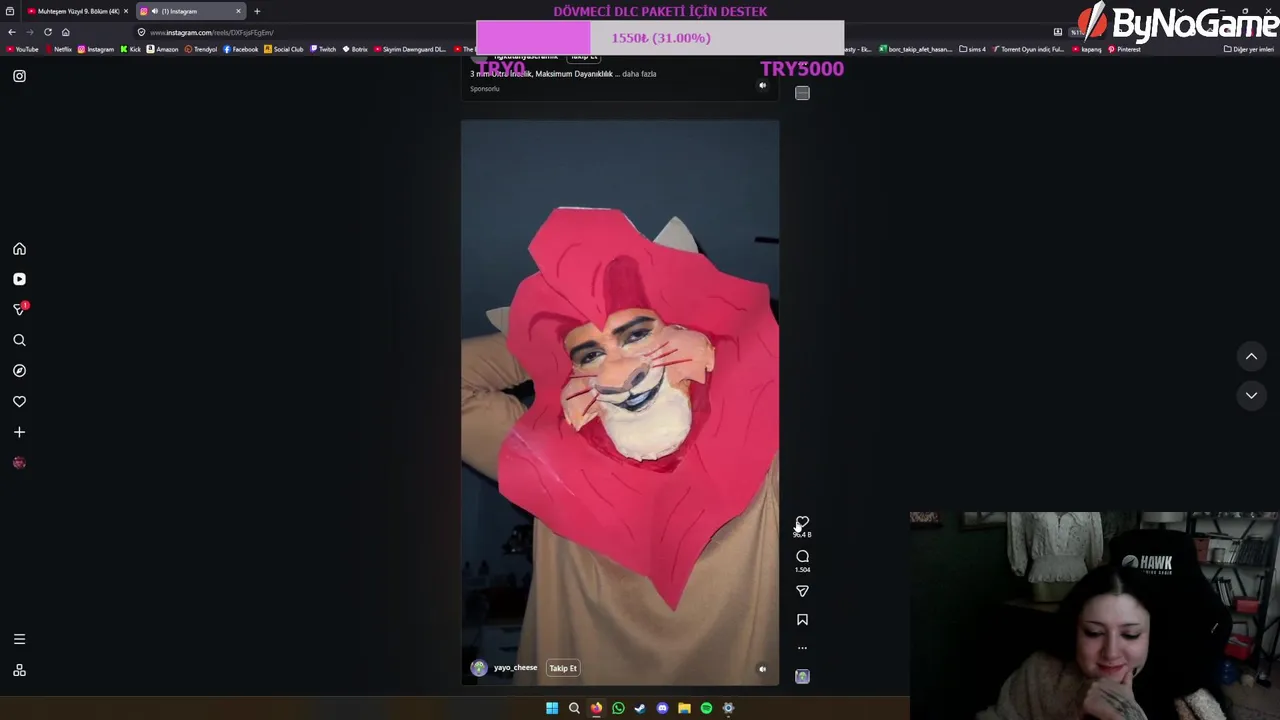Create new post plus icon
The height and width of the screenshot is (720, 1280).
(x=19, y=432)
